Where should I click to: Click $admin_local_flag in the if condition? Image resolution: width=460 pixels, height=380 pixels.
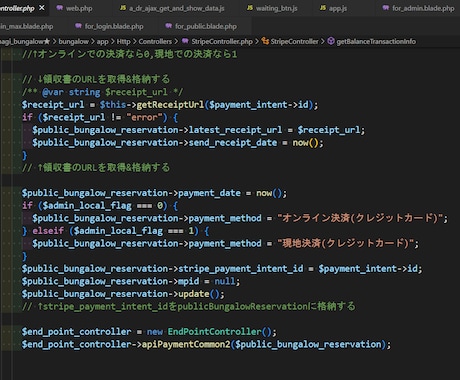pos(87,206)
